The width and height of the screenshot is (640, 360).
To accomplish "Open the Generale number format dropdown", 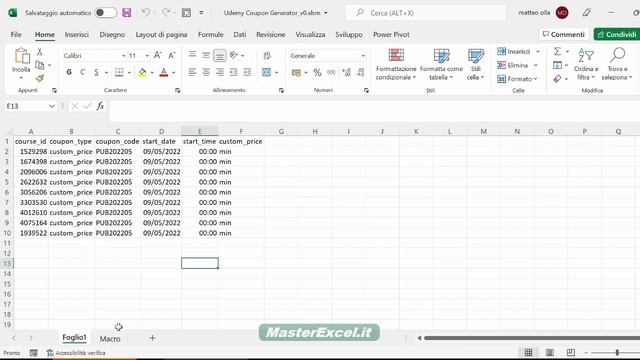I will (363, 56).
